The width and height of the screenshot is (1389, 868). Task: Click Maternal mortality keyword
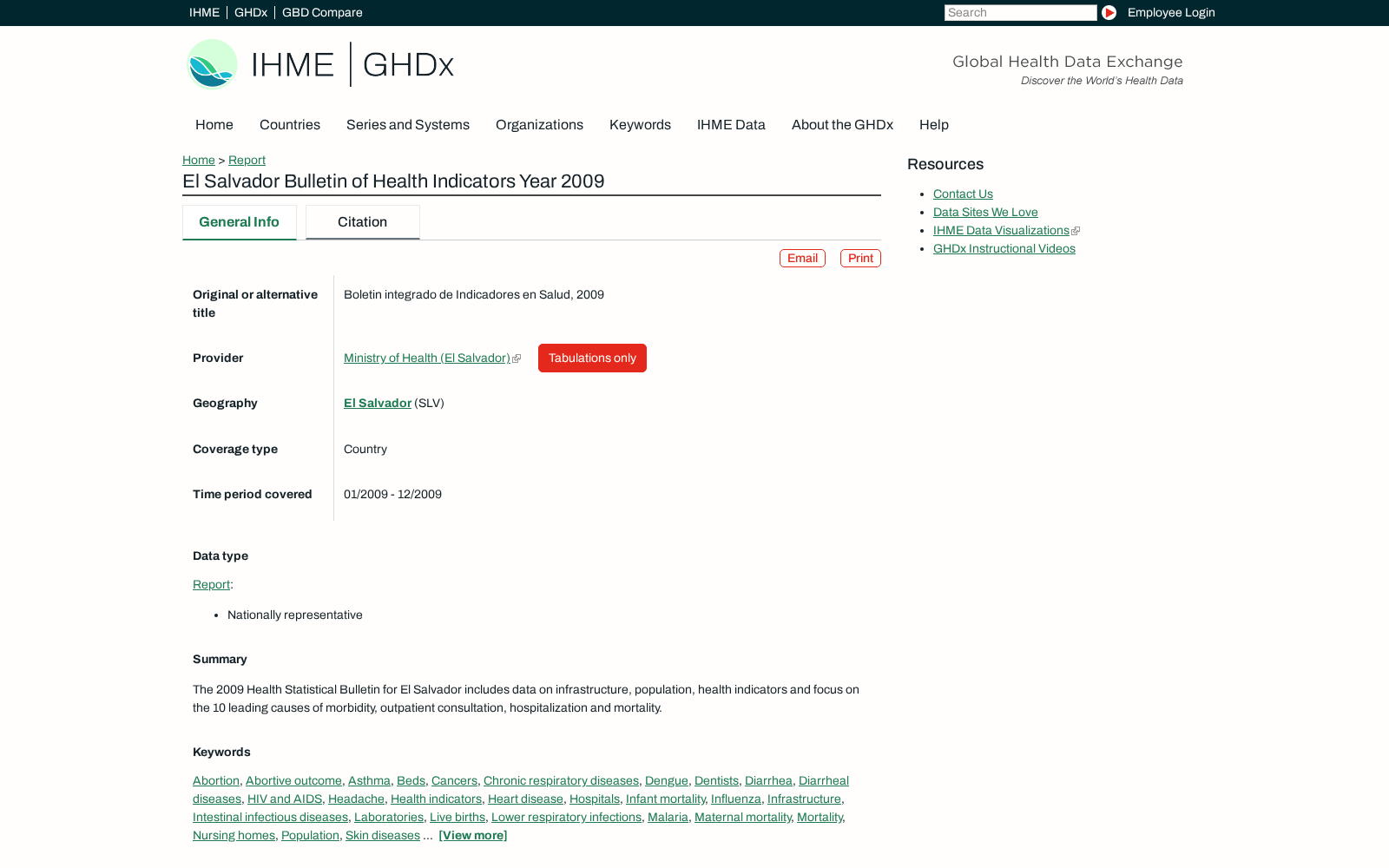pos(742,818)
